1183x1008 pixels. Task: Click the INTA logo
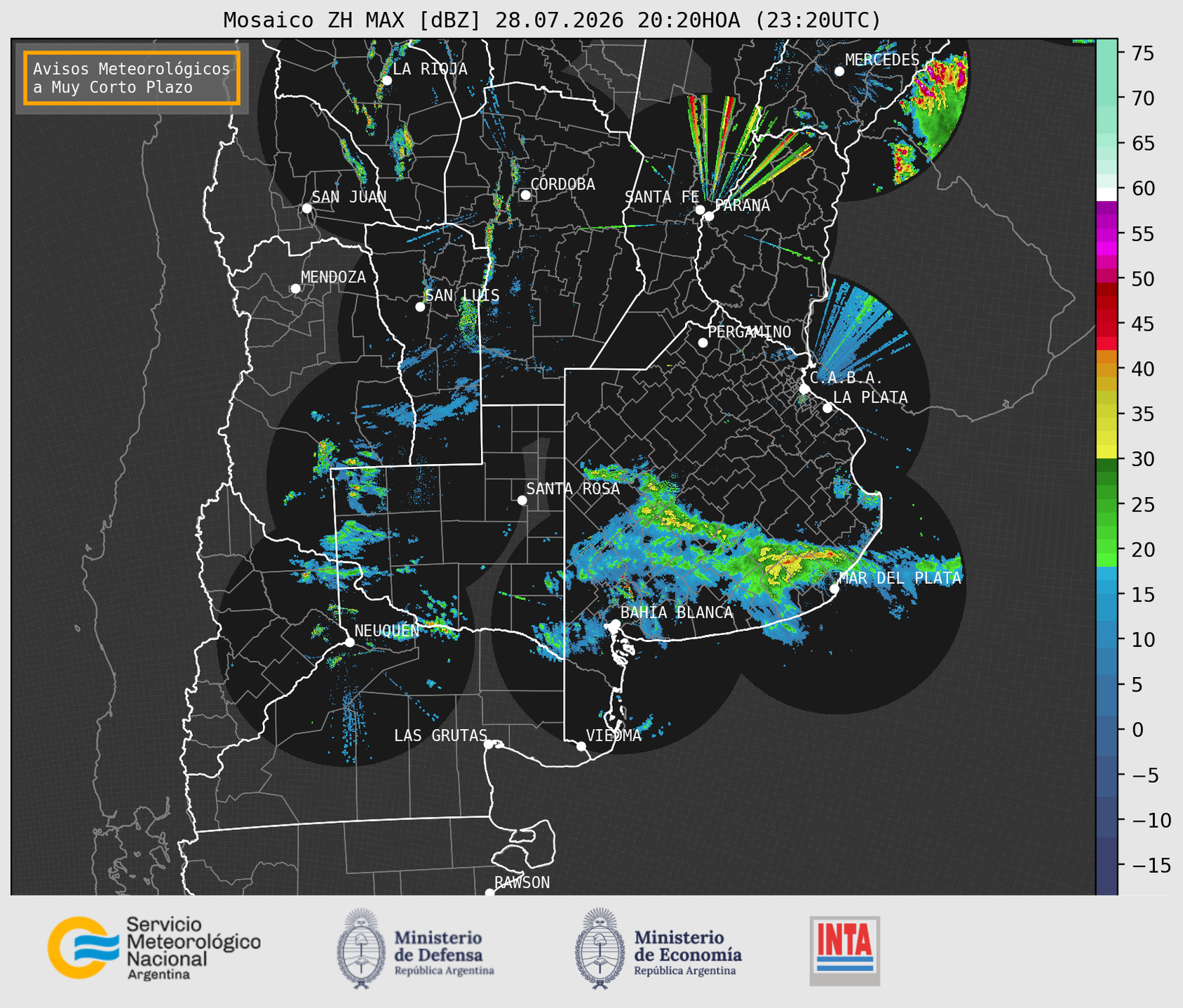[x=844, y=951]
